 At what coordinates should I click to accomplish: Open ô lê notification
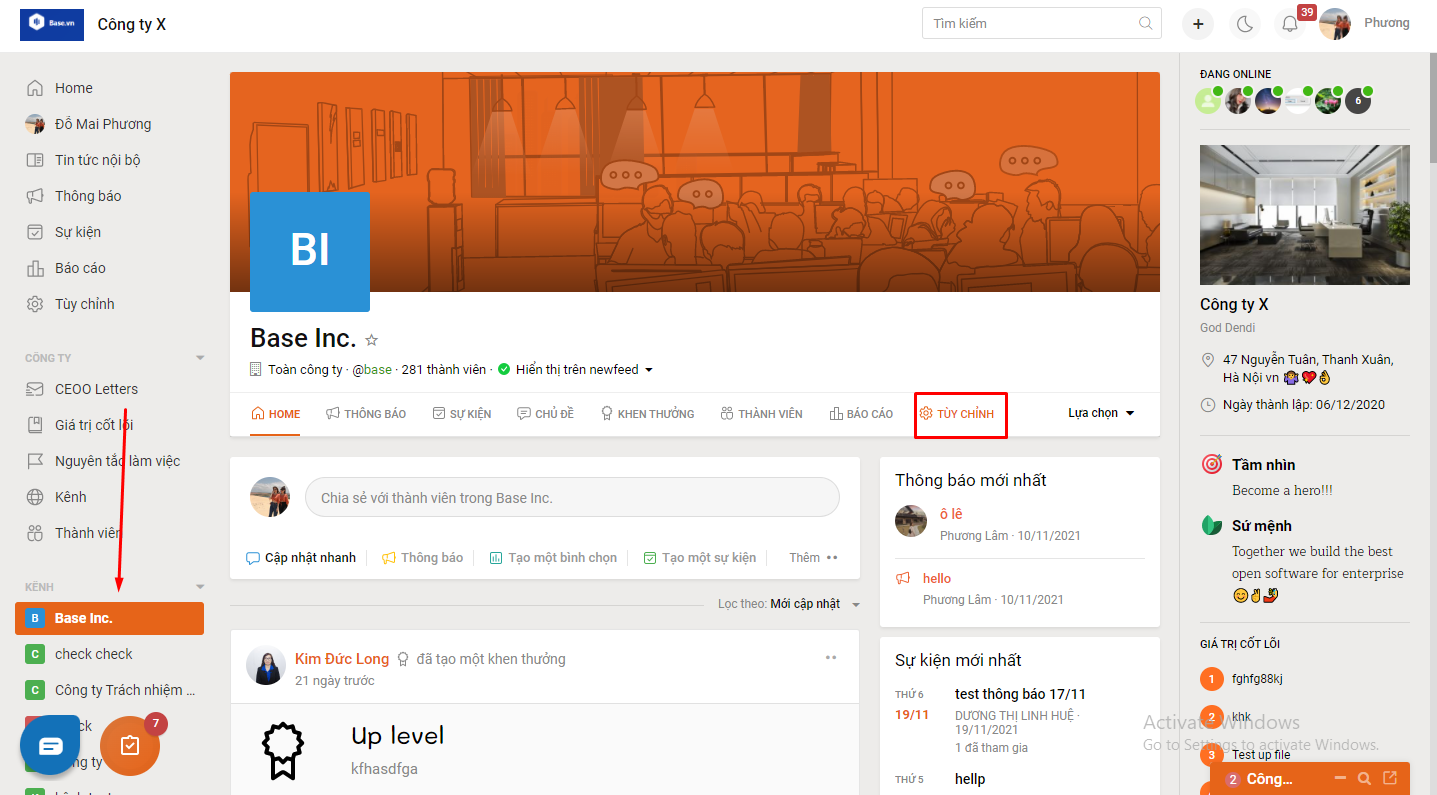pos(951,514)
